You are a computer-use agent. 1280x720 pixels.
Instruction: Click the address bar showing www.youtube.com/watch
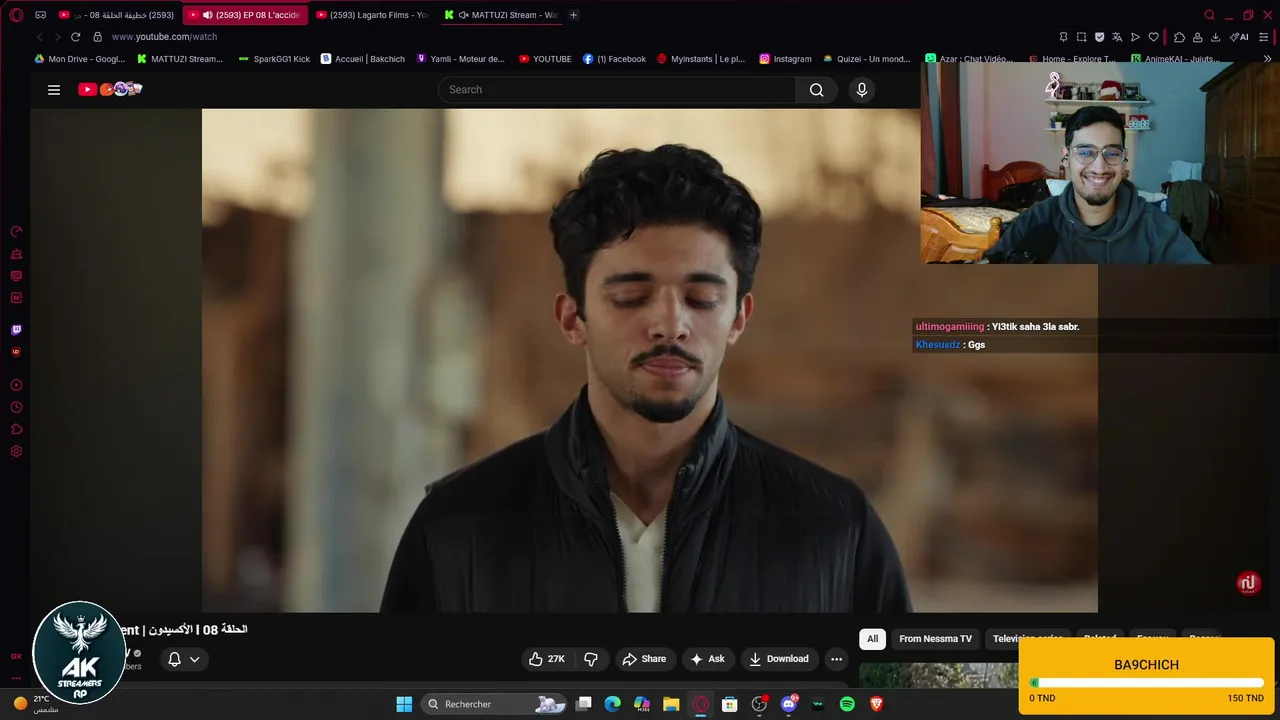164,37
